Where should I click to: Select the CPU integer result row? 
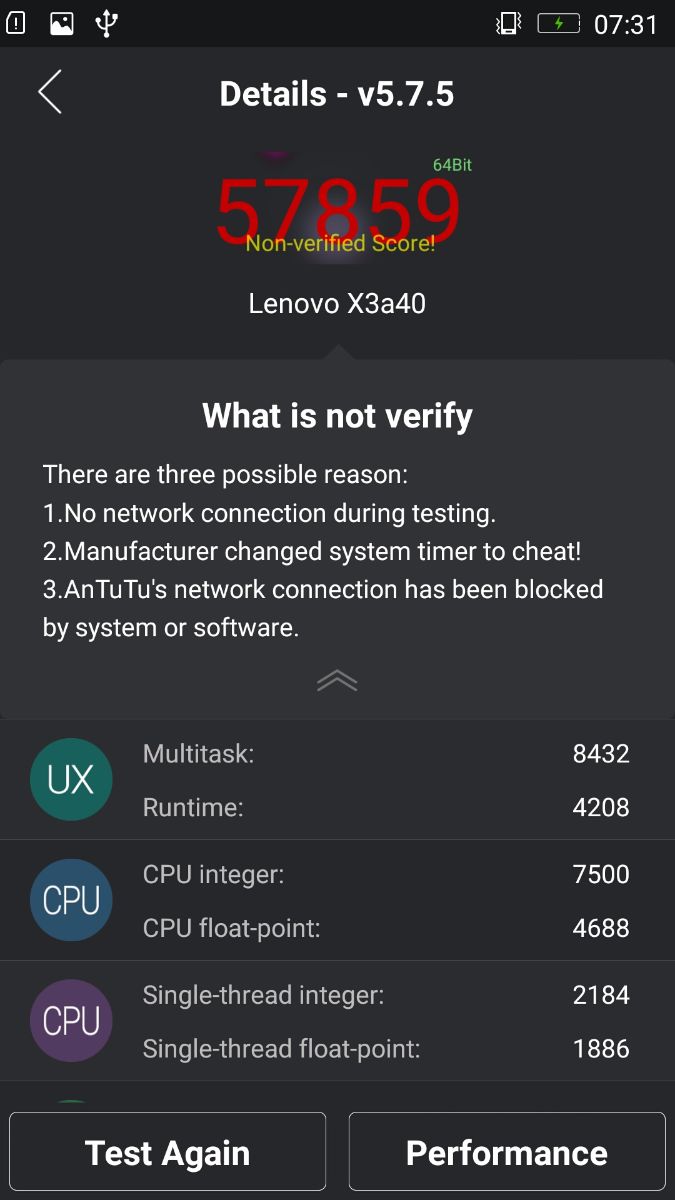pyautogui.click(x=386, y=874)
